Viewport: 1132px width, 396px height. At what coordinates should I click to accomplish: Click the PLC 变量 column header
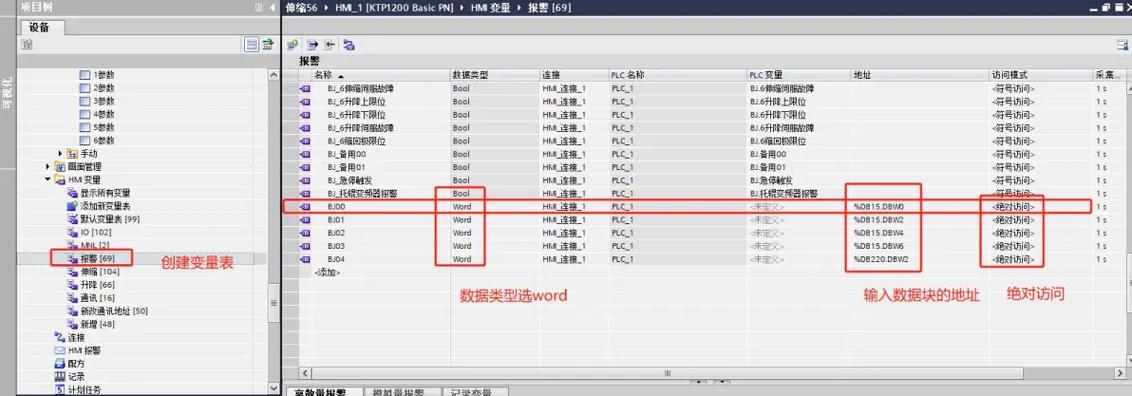point(798,75)
